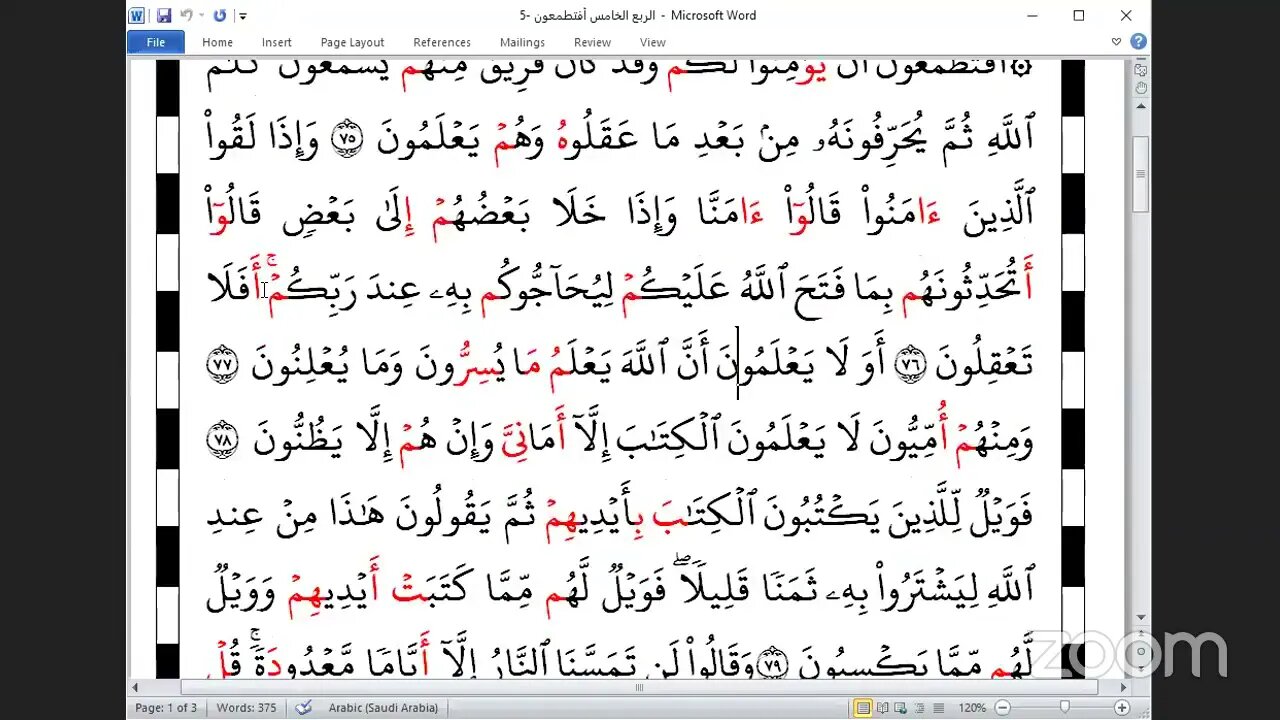Open the Page Layout ribbon tab
This screenshot has width=1280, height=720.
point(352,42)
